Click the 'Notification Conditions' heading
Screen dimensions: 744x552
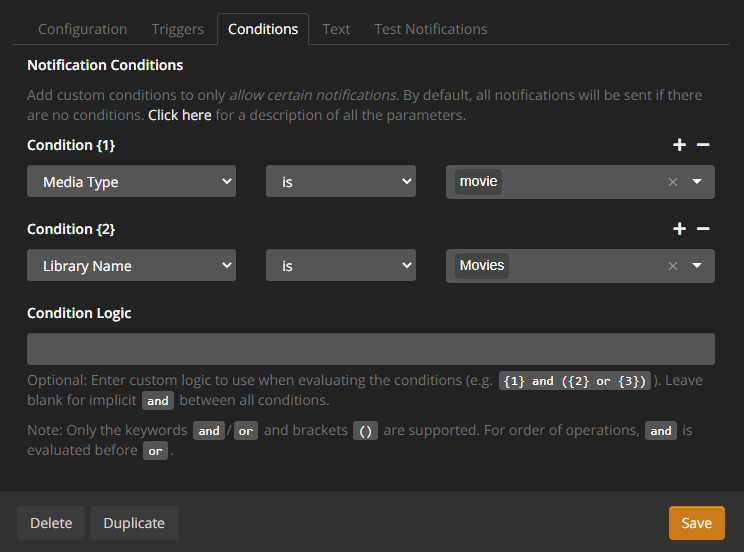105,65
